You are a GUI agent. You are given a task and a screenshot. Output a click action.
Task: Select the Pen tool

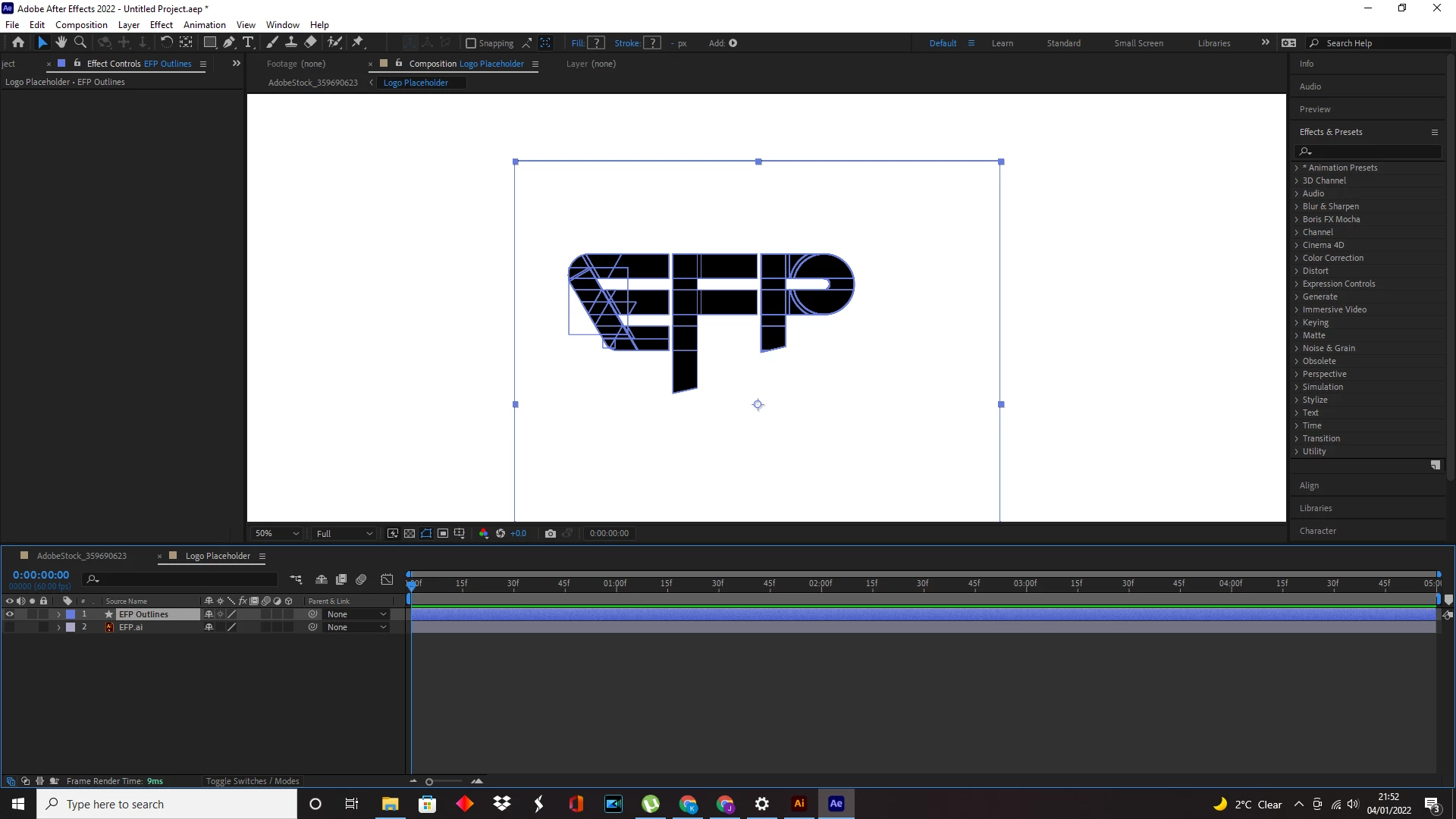228,42
